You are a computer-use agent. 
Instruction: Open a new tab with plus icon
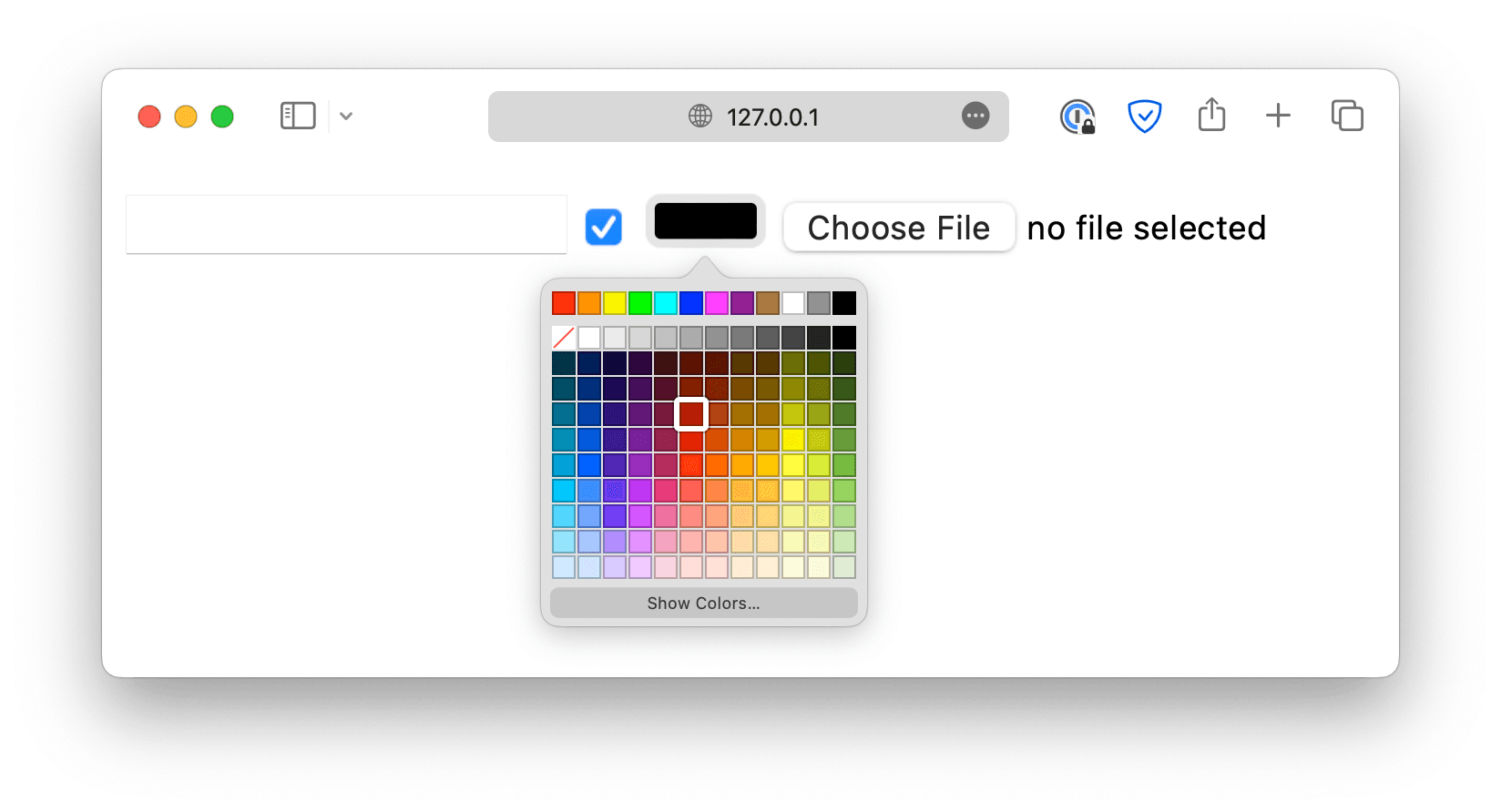click(x=1278, y=116)
